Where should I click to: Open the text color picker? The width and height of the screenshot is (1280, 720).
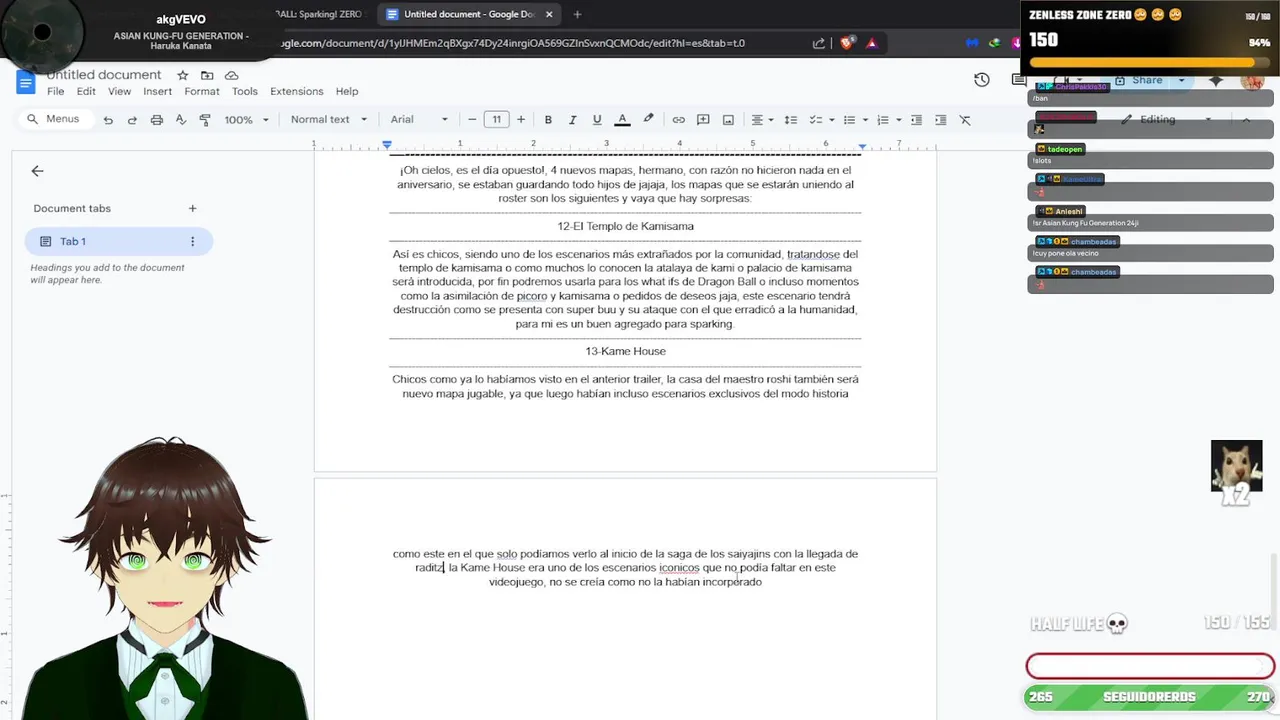coord(622,119)
